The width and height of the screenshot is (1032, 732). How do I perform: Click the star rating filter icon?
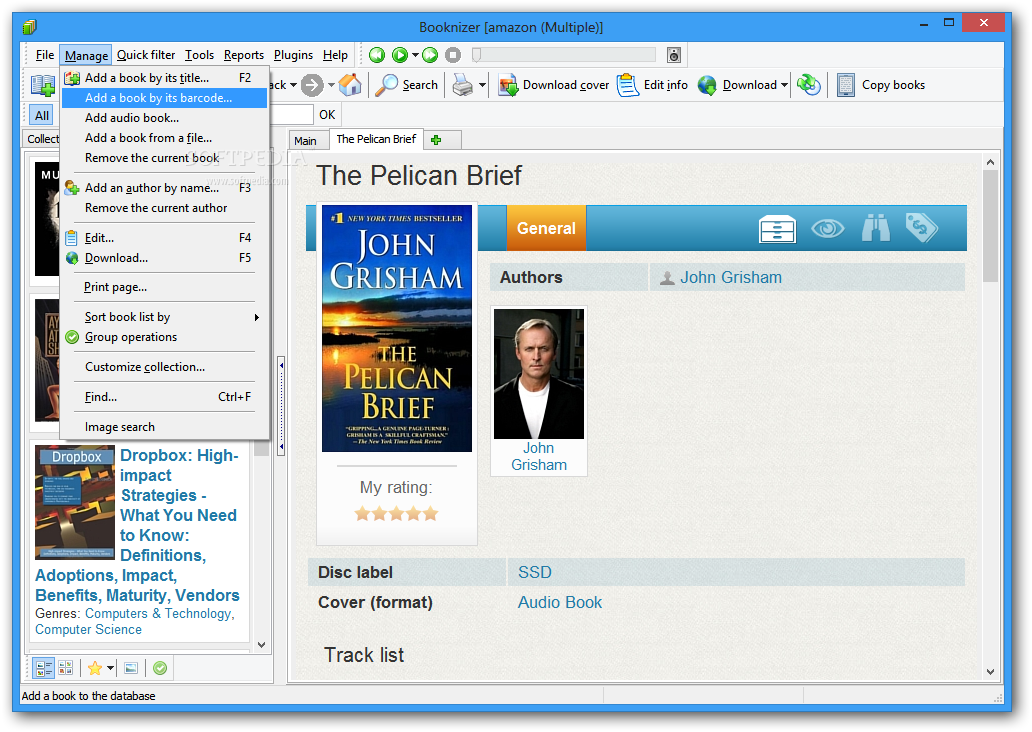tap(95, 668)
